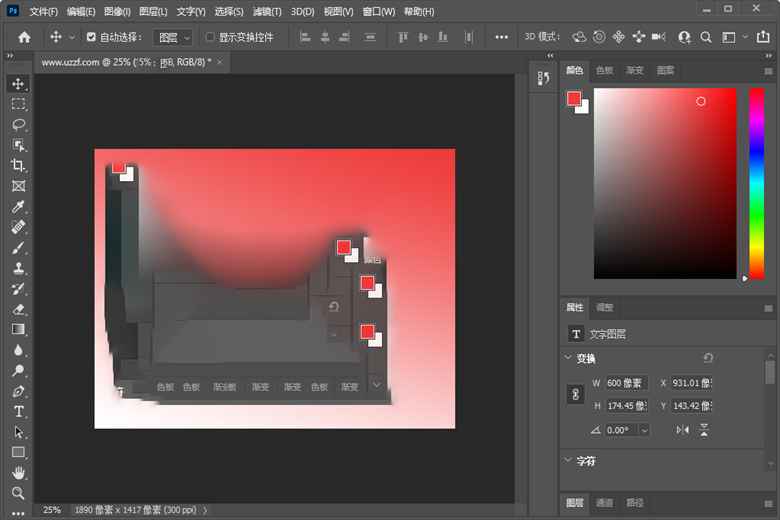Image resolution: width=780 pixels, height=520 pixels.
Task: Collapse the 变换 section
Action: [x=568, y=357]
